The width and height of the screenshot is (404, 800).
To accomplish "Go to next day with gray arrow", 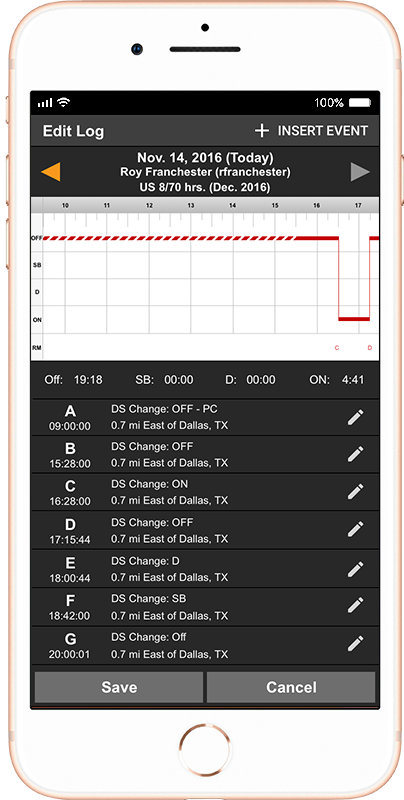I will pyautogui.click(x=360, y=172).
